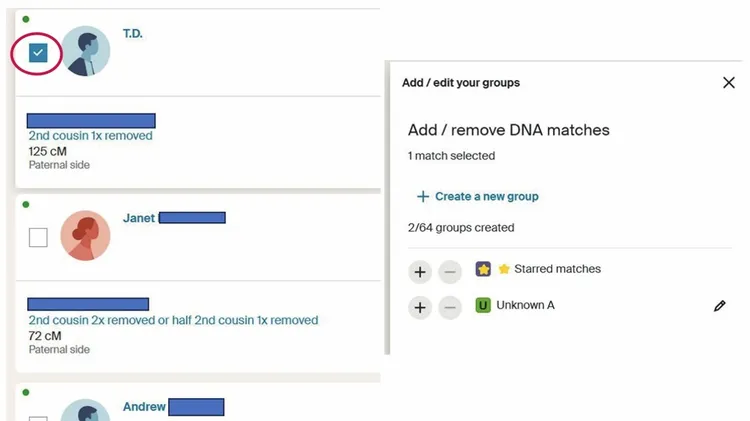This screenshot has width=750, height=421.
Task: Add match to Unknown A group
Action: click(x=420, y=307)
